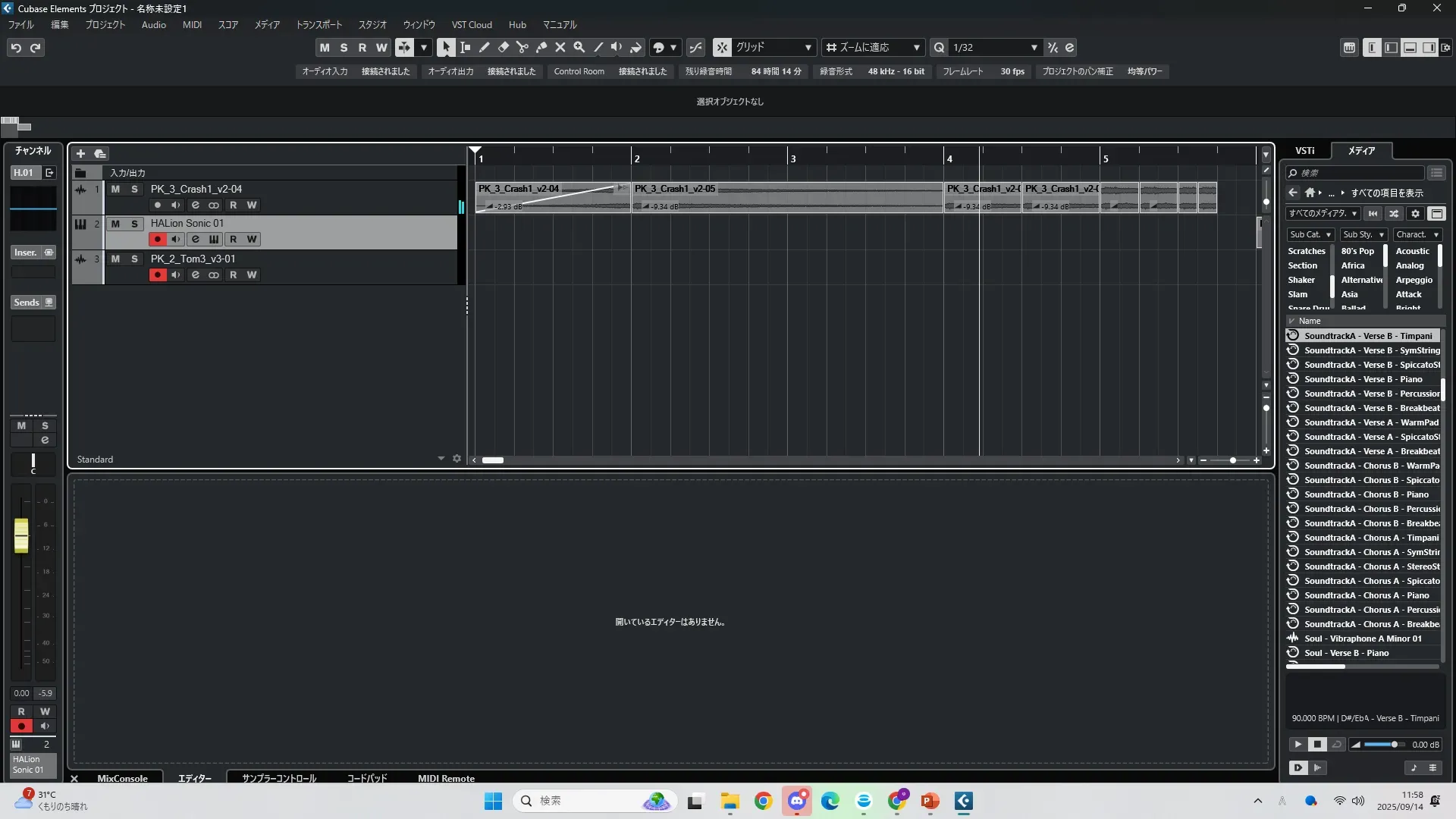
Task: Open the Sub Cat. filter dropdown
Action: click(1310, 235)
